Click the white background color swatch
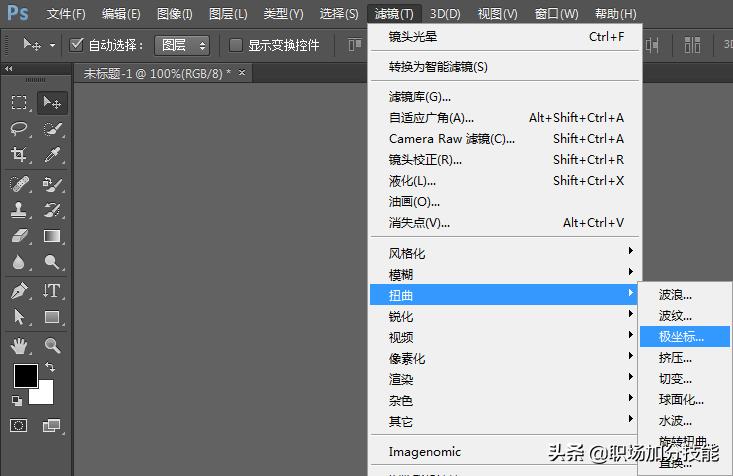733x476 pixels. tap(46, 396)
